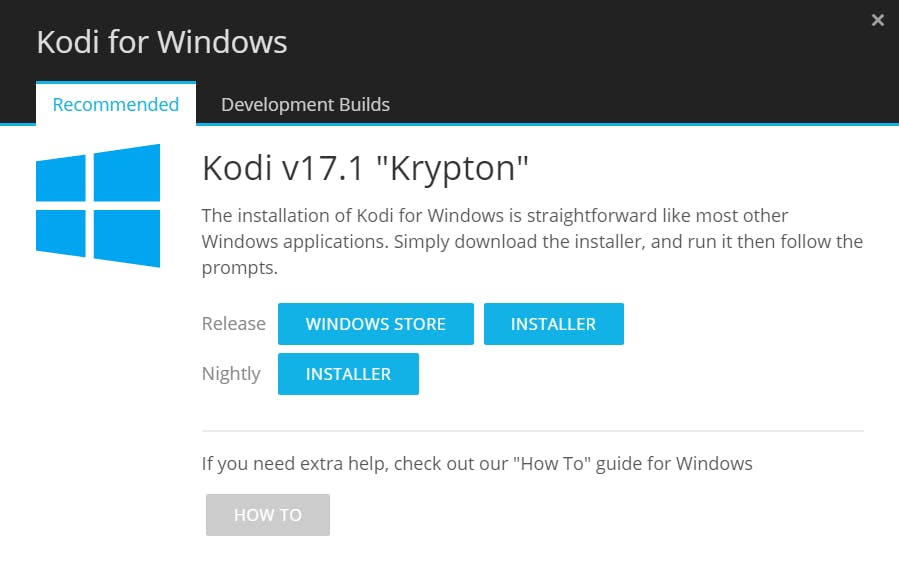The image size is (899, 570).
Task: Click the upper-left pane of the Windows logo
Action: point(62,179)
